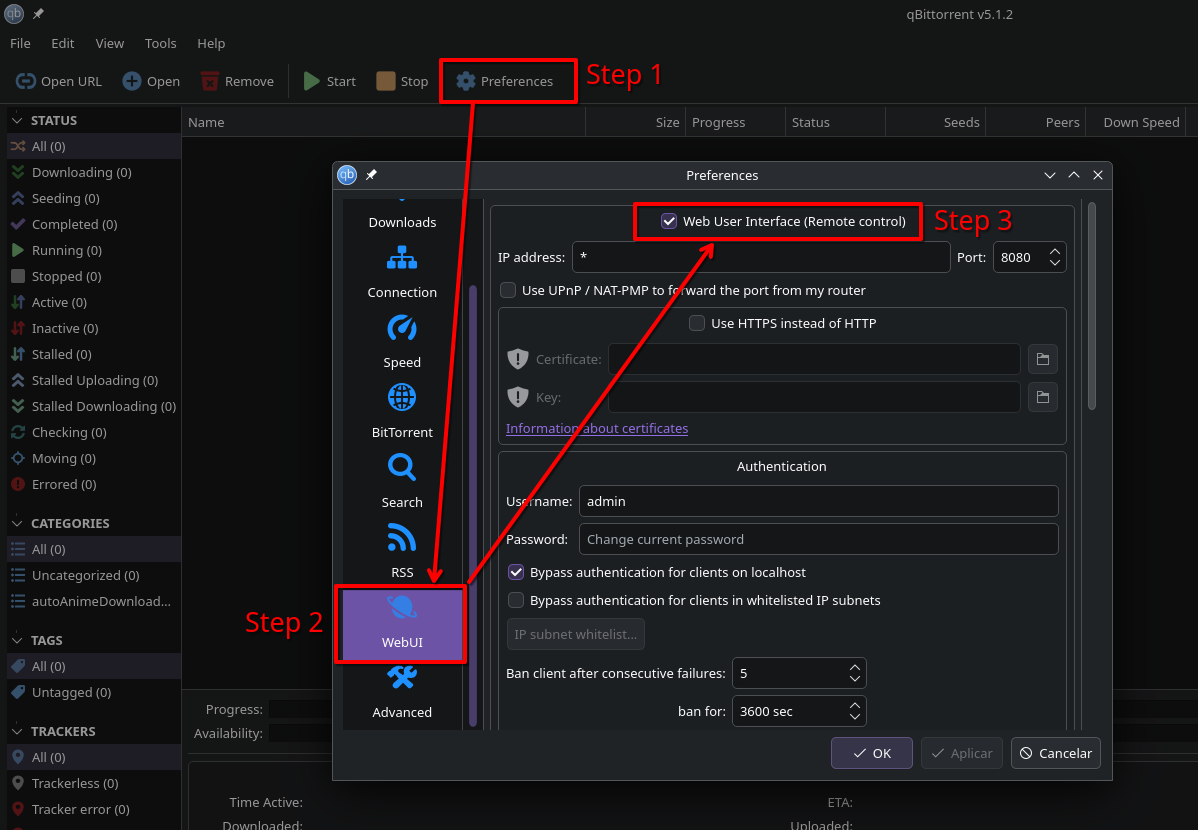1198x830 pixels.
Task: Filter by Stalled Uploading (0)
Action: (94, 380)
